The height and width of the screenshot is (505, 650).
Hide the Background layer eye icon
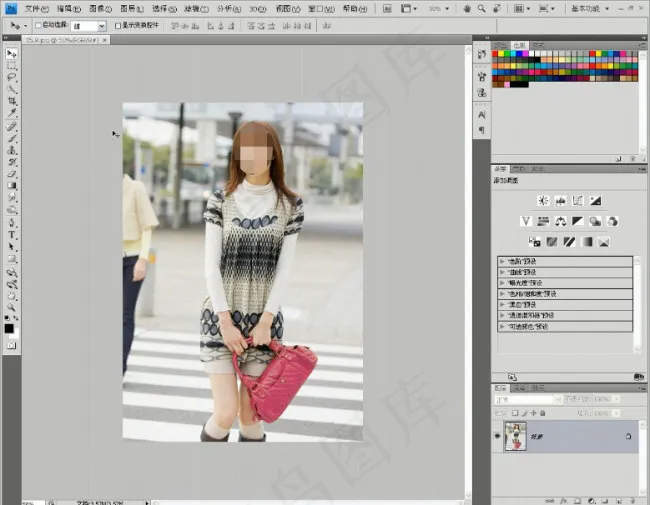[497, 435]
